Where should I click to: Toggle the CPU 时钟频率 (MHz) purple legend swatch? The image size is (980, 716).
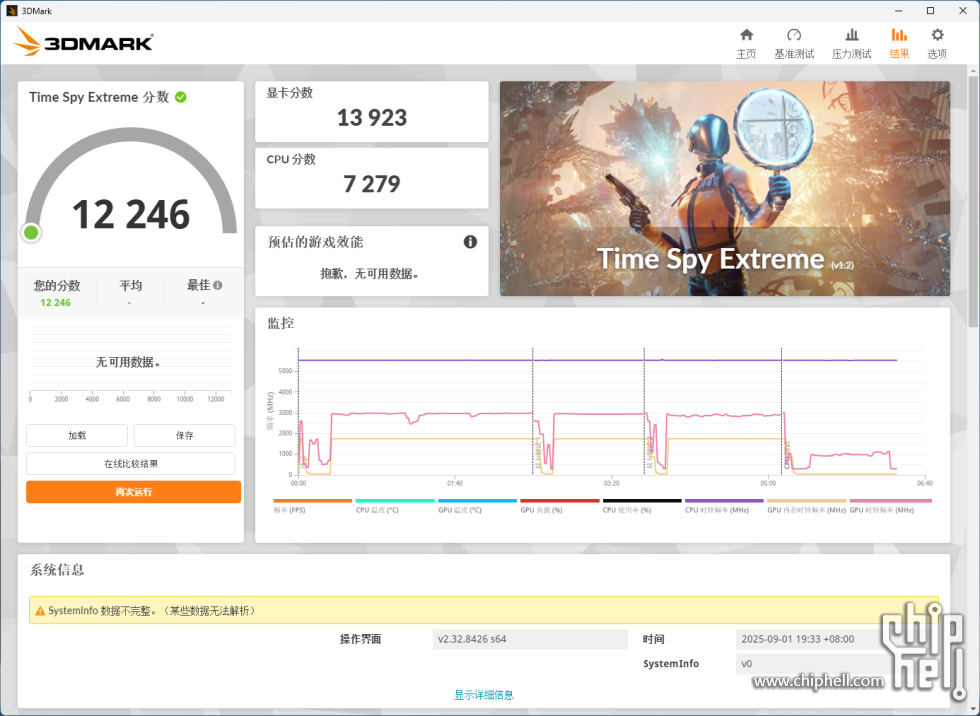(x=724, y=501)
